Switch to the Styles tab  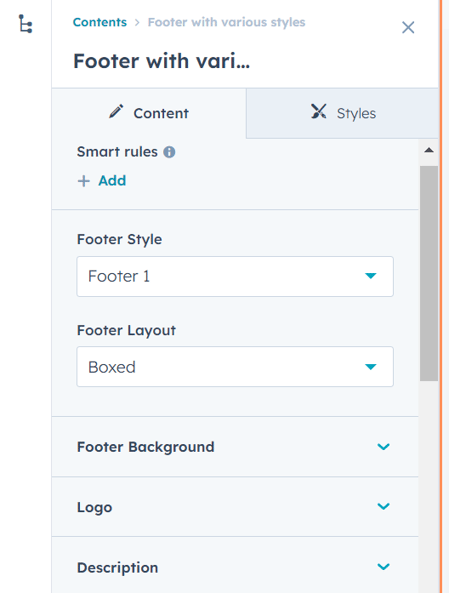[342, 113]
